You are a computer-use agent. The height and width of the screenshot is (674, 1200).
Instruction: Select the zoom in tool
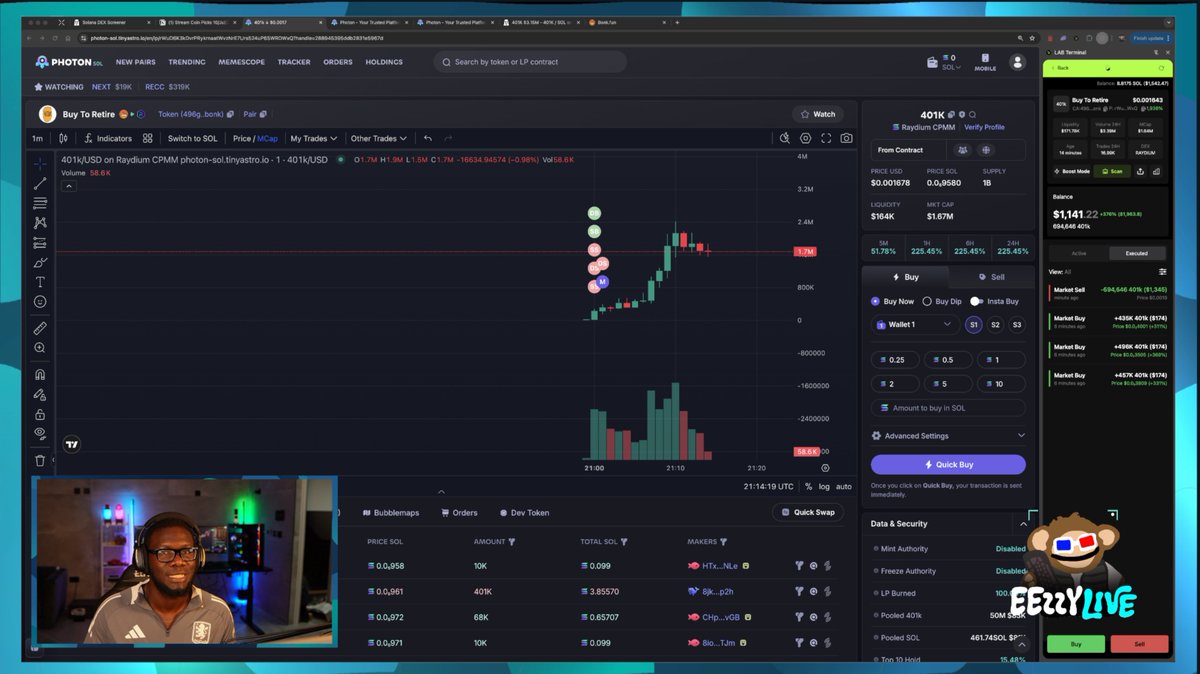pos(40,348)
